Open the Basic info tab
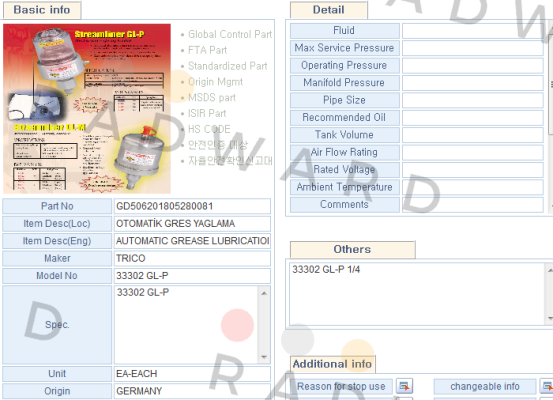The height and width of the screenshot is (400, 553). (42, 10)
